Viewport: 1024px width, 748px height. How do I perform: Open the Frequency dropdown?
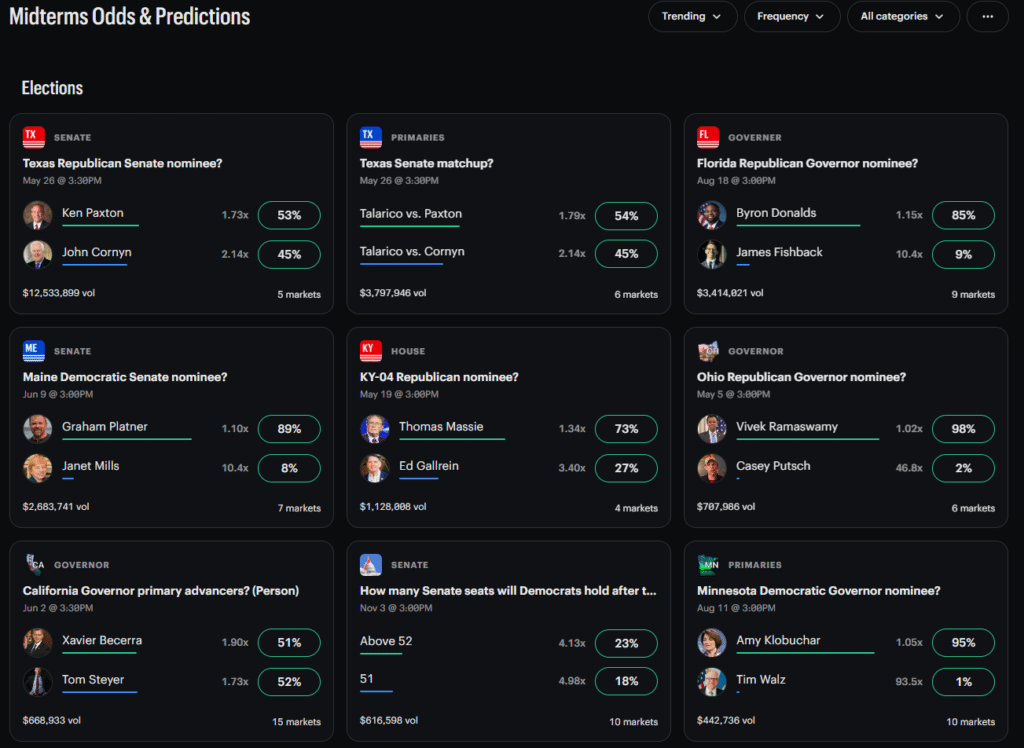tap(791, 16)
